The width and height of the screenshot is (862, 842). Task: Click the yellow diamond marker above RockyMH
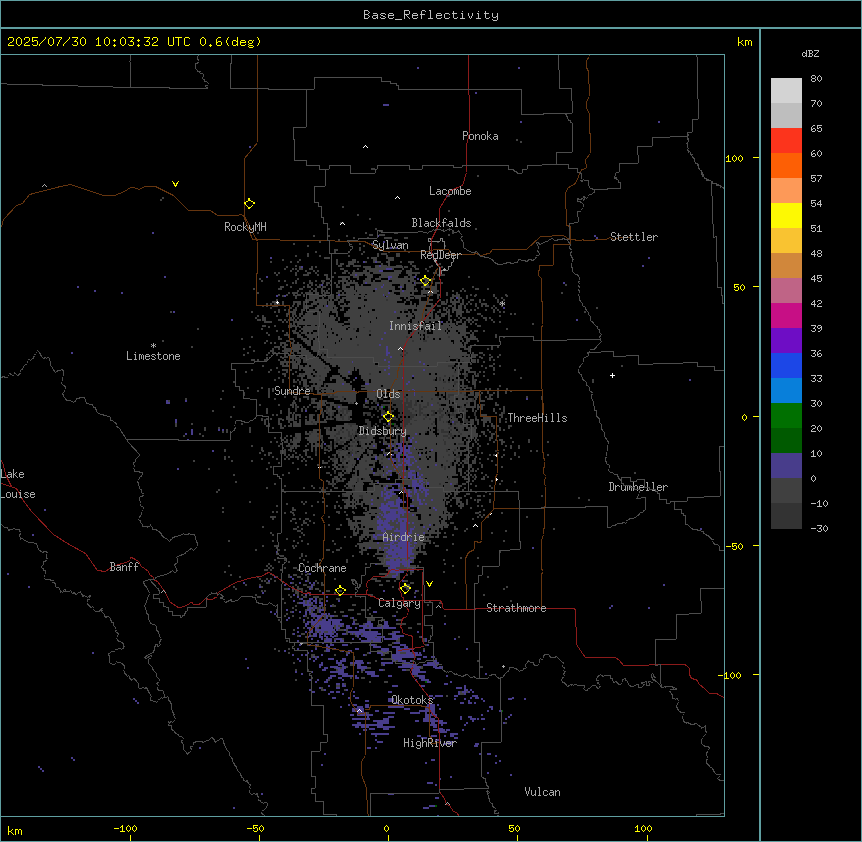click(250, 204)
